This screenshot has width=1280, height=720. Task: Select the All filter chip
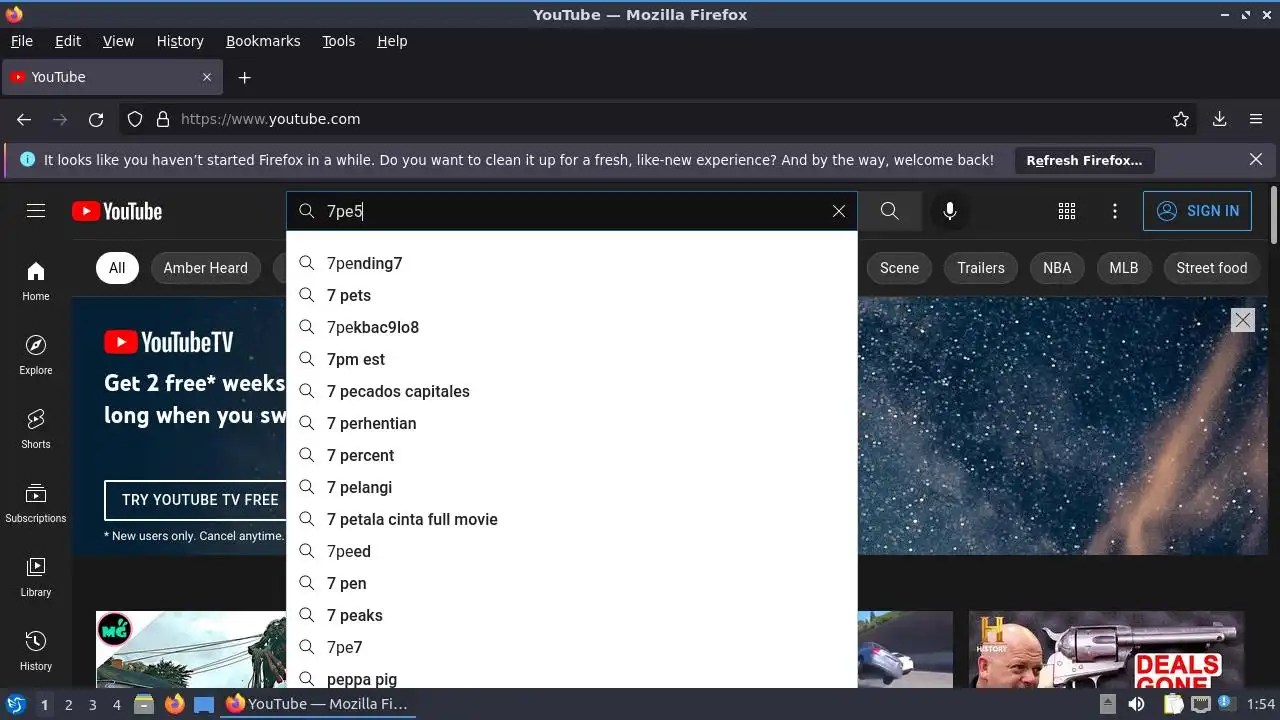tap(117, 268)
